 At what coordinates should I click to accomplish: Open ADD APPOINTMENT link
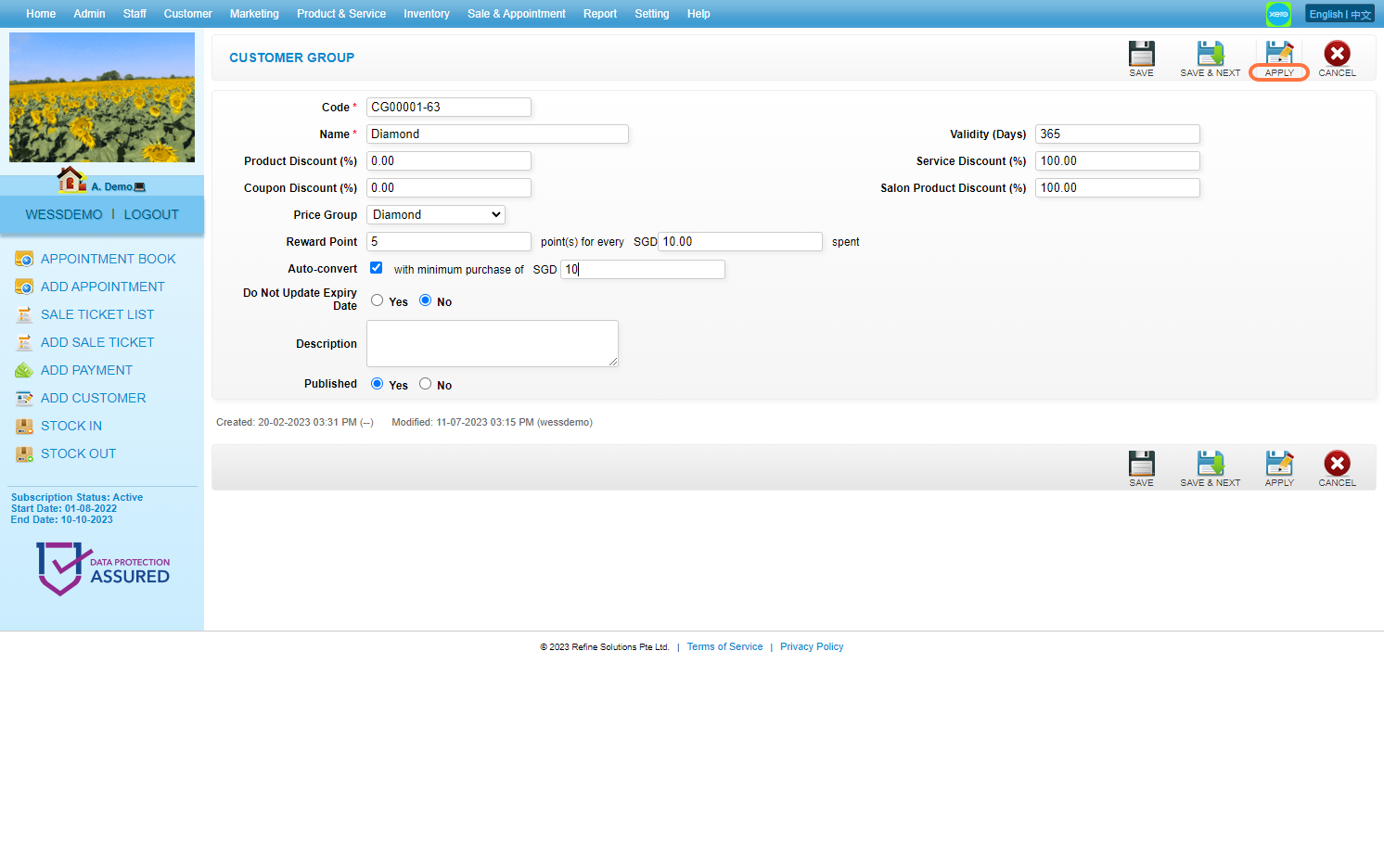pos(103,287)
